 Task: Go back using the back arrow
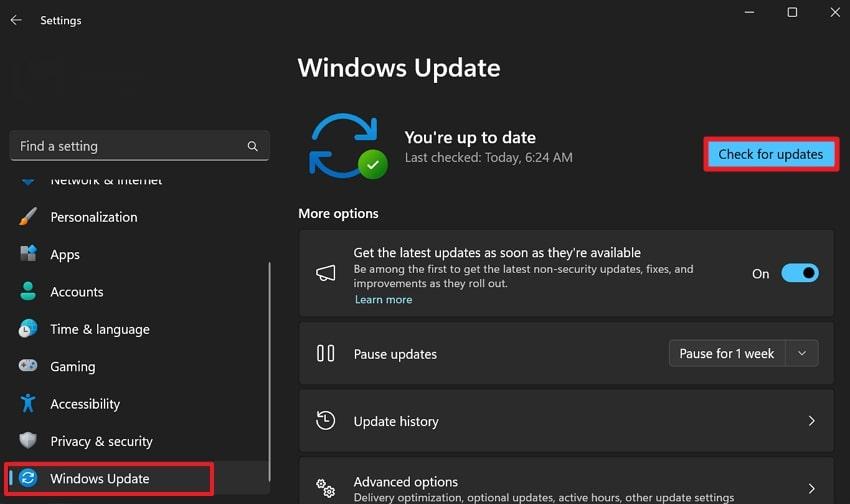pos(16,20)
